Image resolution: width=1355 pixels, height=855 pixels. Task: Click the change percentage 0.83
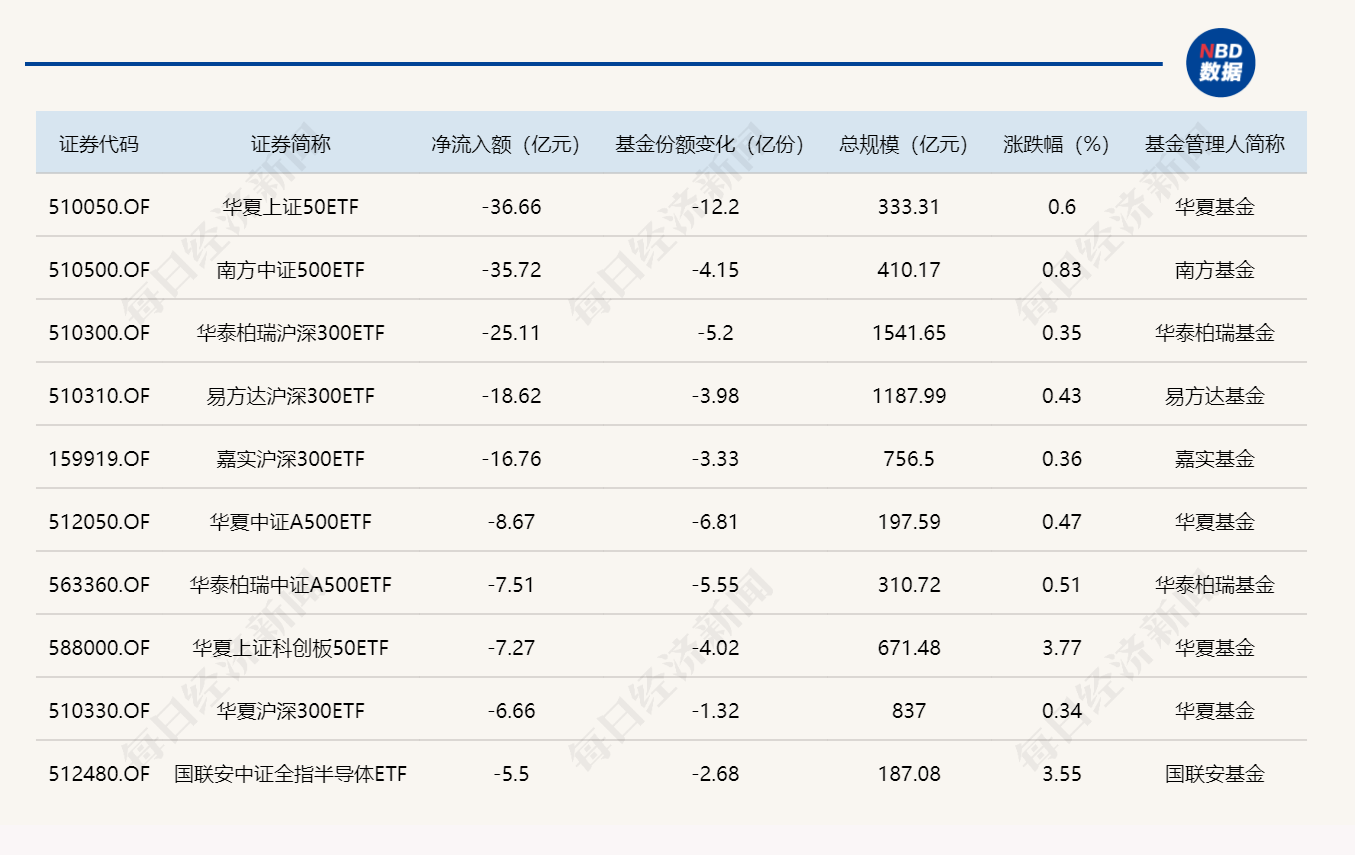tap(1061, 270)
